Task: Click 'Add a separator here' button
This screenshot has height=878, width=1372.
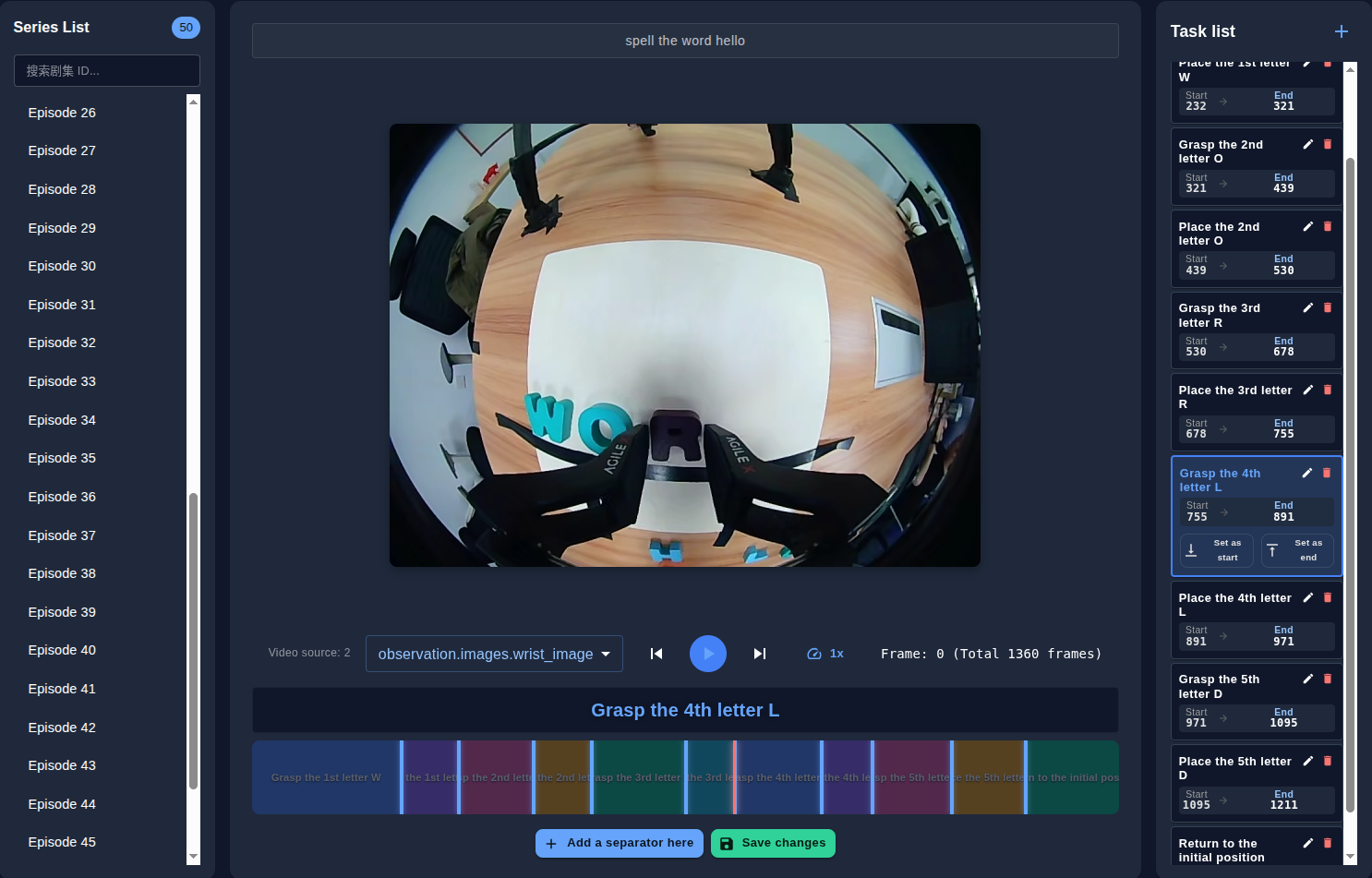Action: [x=620, y=843]
